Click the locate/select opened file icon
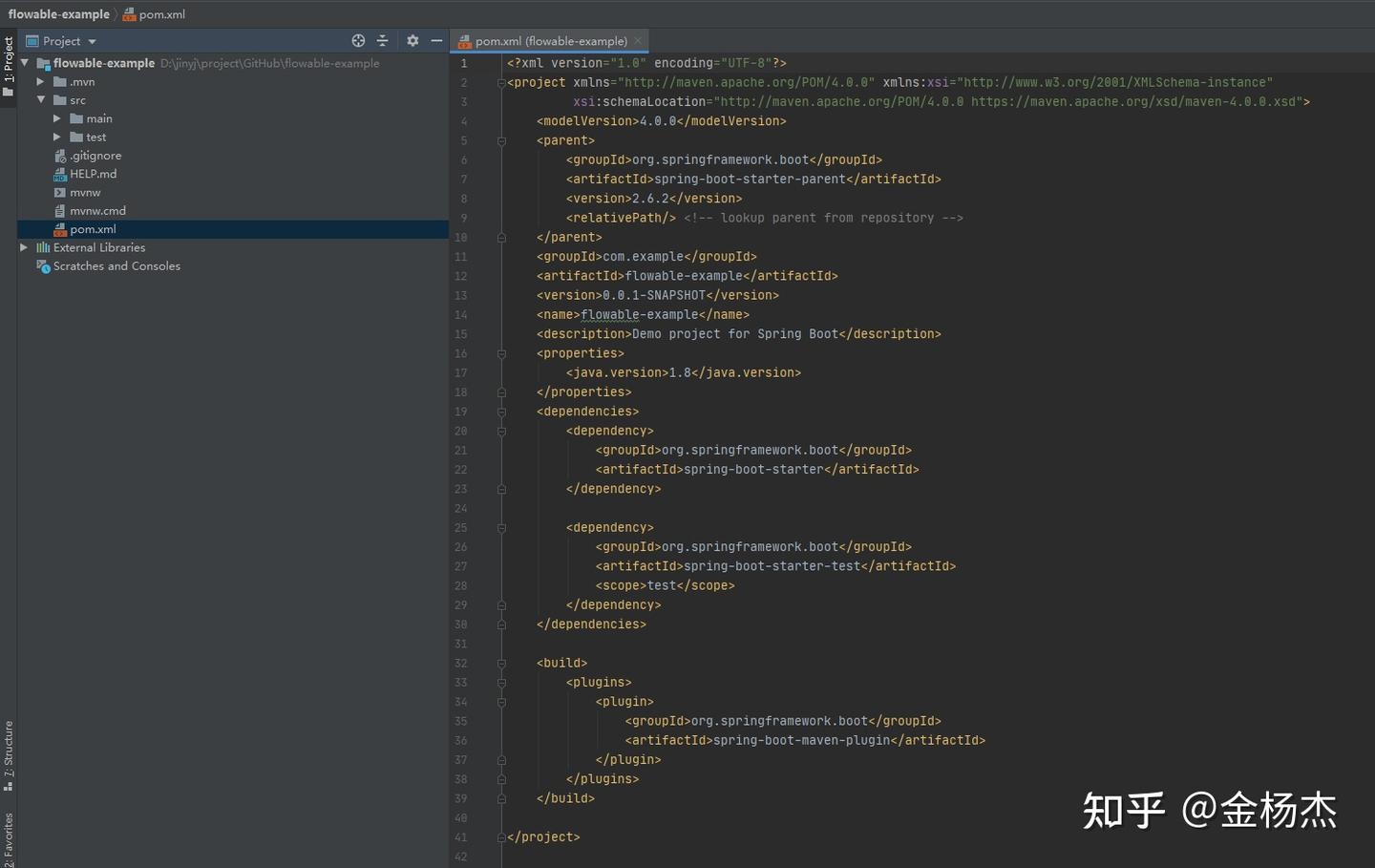 (x=358, y=41)
